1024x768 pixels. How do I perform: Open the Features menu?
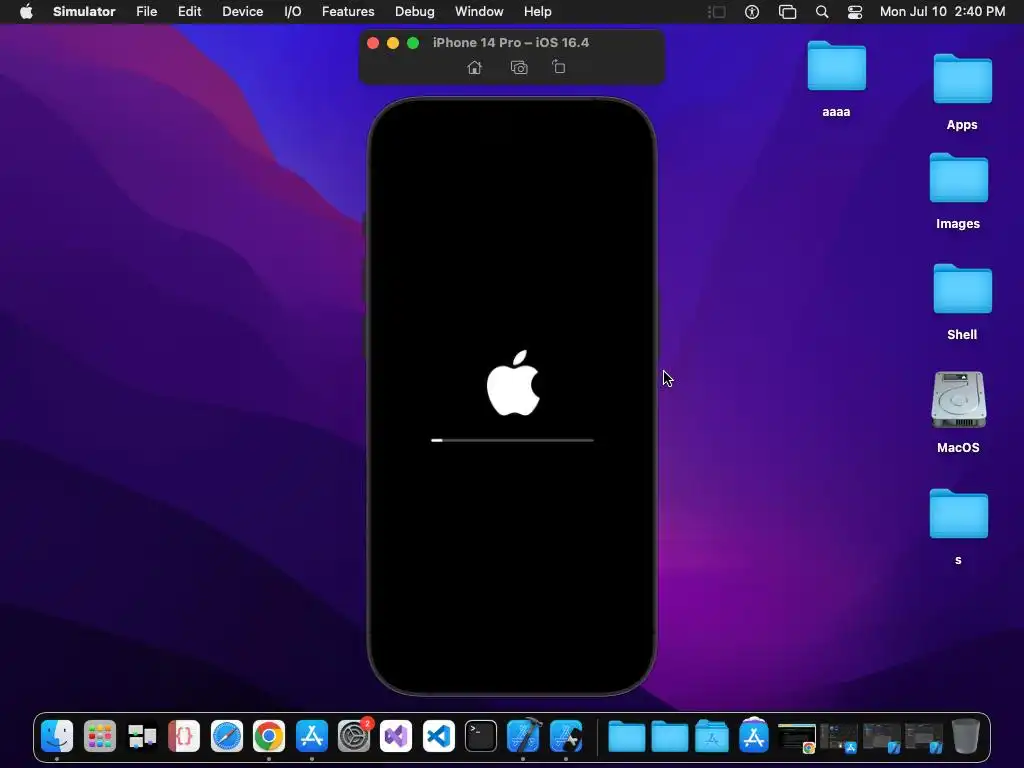pos(348,12)
